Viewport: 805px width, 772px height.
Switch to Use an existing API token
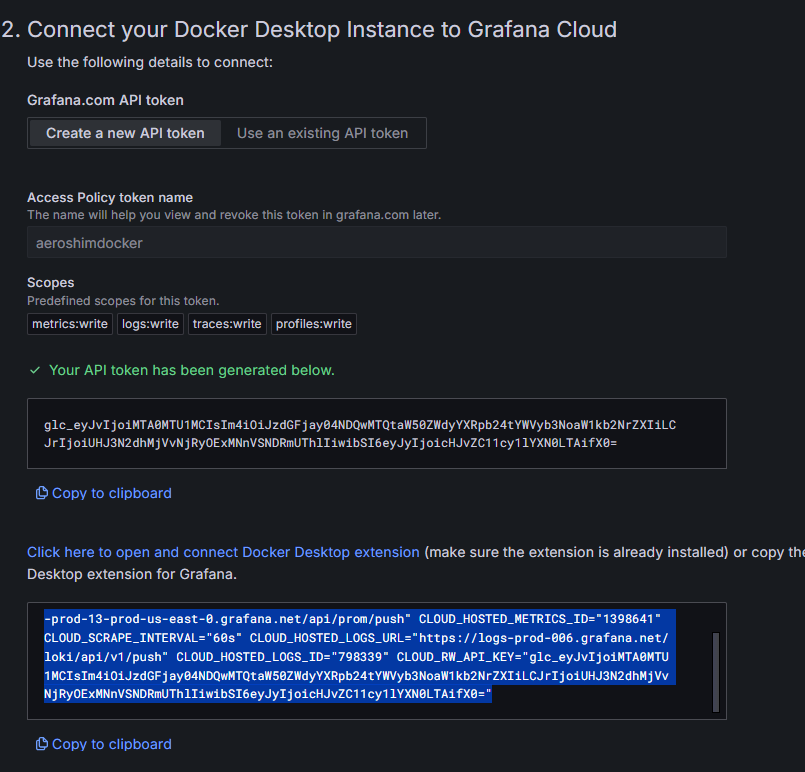click(x=322, y=133)
